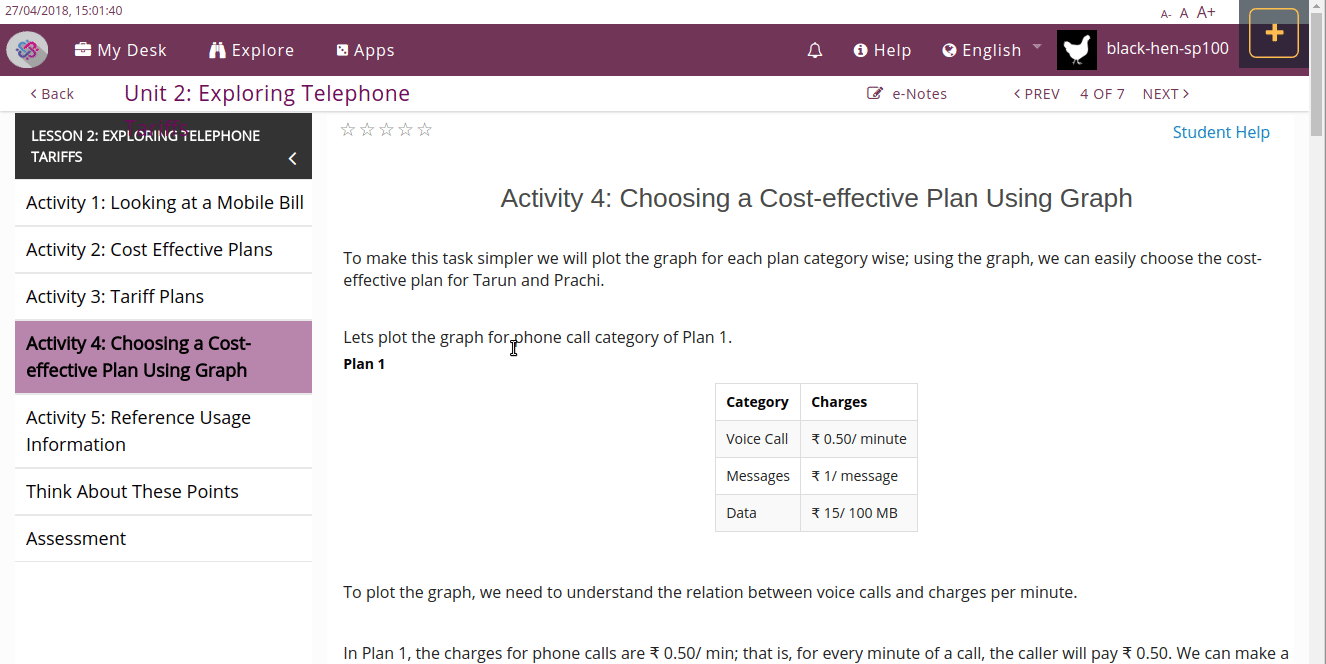This screenshot has width=1326, height=664.
Task: Collapse the Lesson 2 sidebar chevron
Action: point(292,158)
